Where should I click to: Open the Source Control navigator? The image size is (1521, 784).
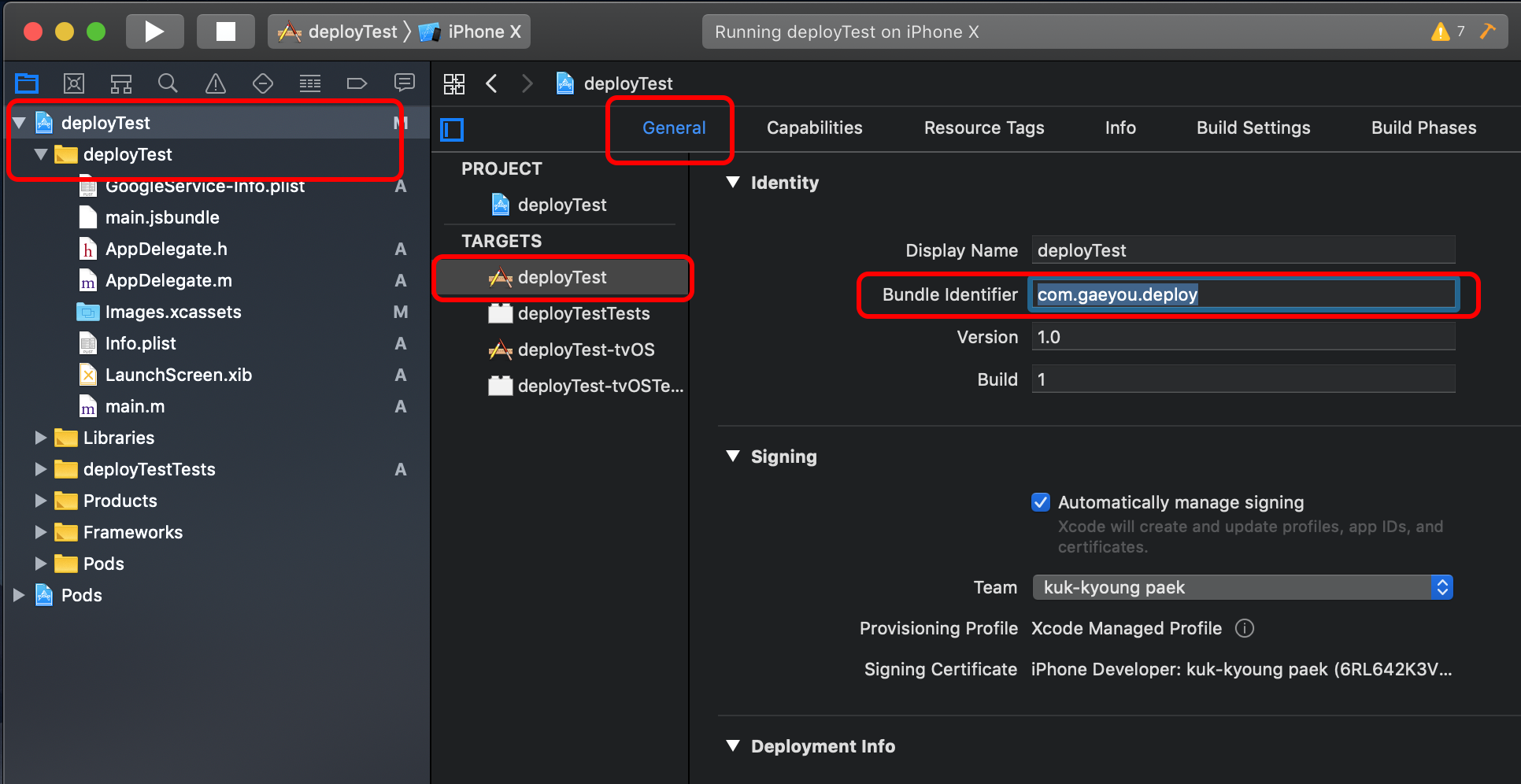tap(74, 83)
